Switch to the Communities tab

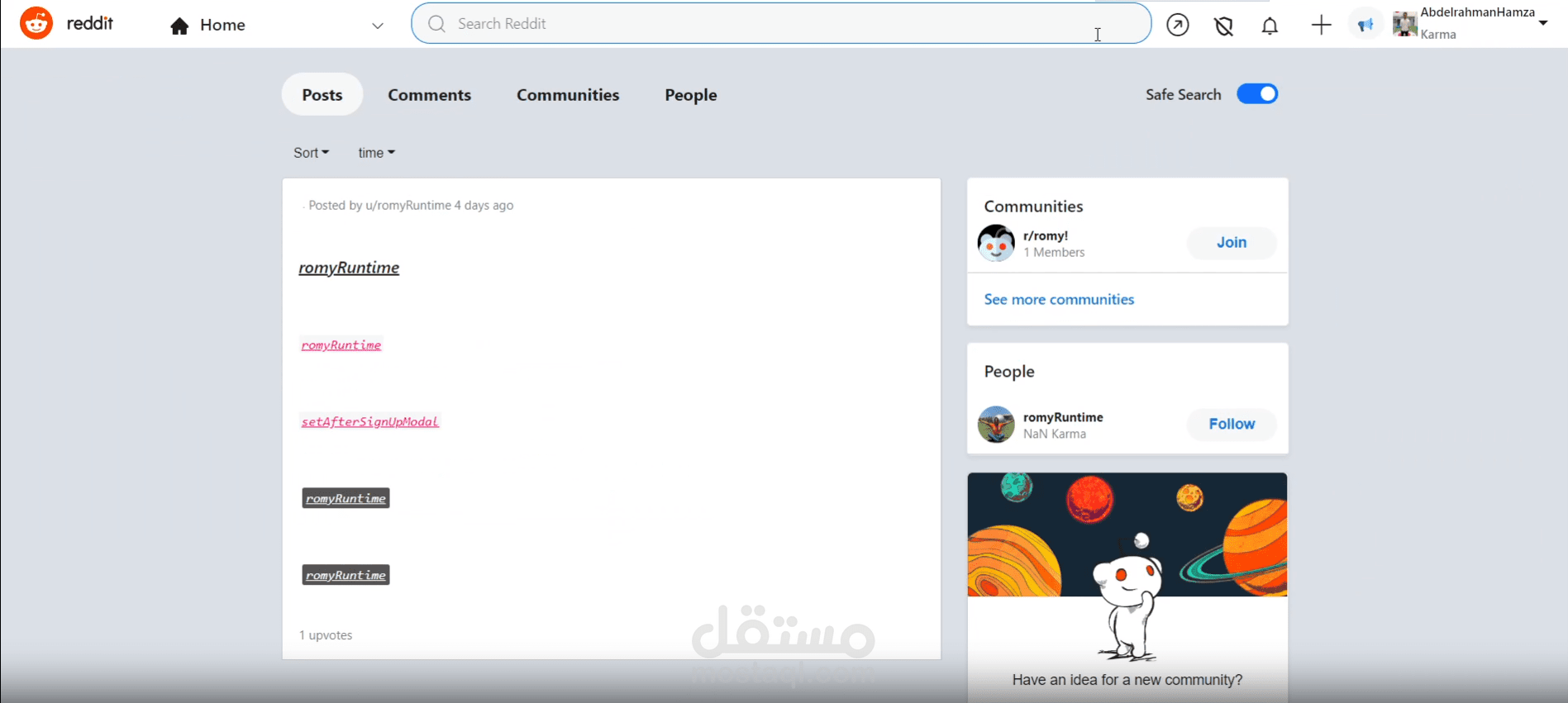pos(568,95)
